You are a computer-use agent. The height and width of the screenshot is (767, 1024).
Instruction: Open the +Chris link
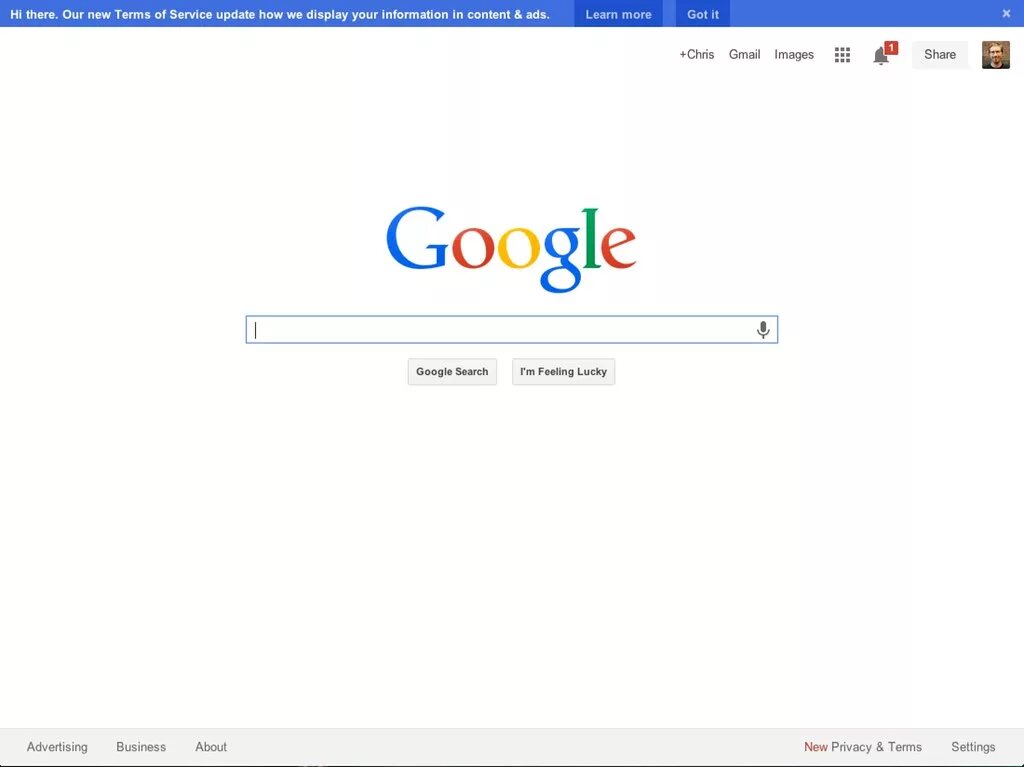point(697,55)
